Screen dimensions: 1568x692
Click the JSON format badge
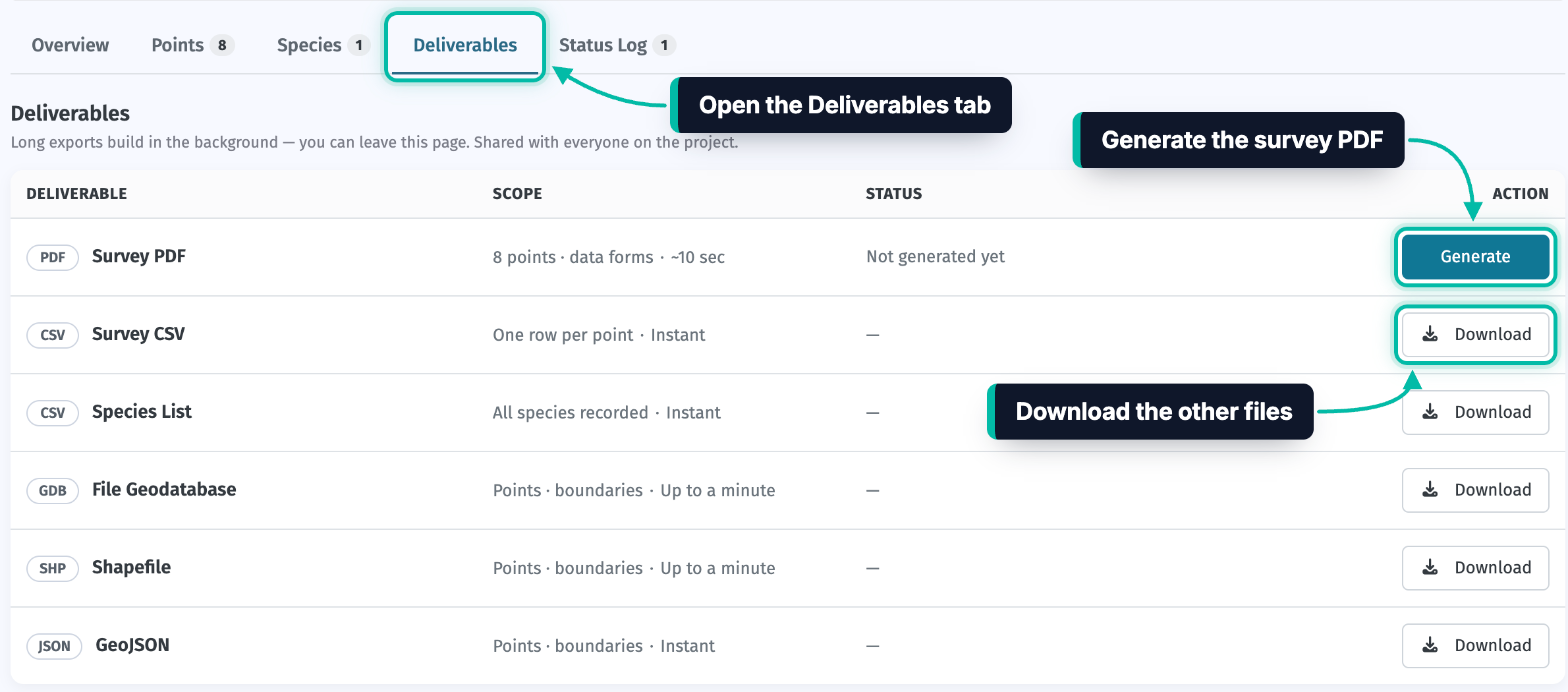point(54,646)
